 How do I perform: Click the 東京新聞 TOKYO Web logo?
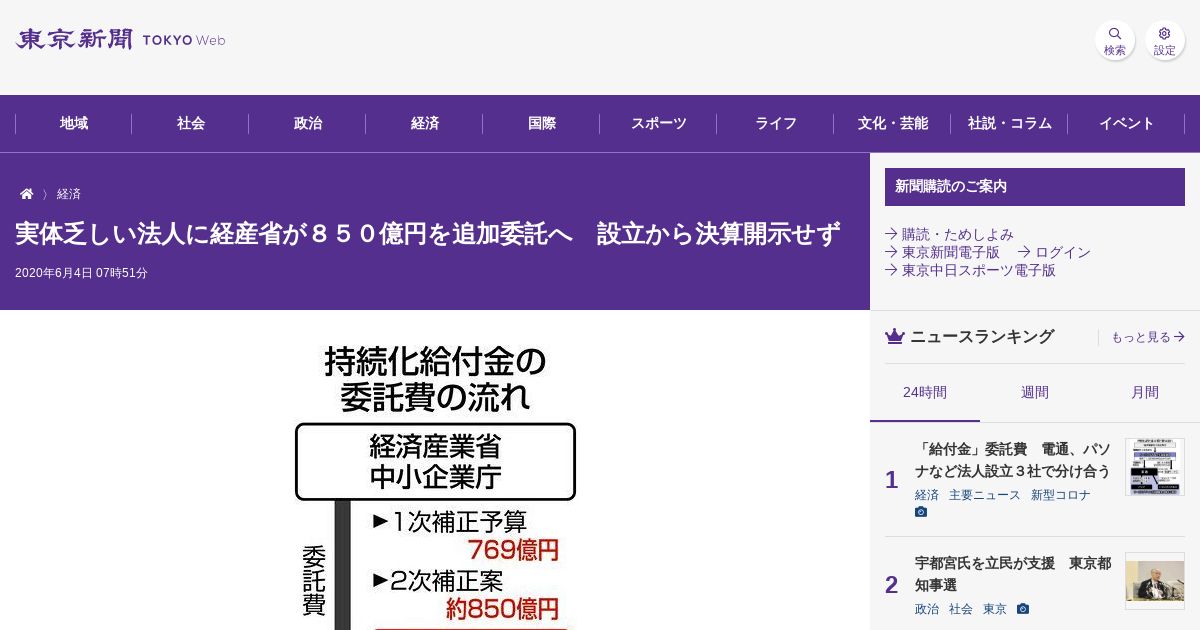tap(121, 40)
